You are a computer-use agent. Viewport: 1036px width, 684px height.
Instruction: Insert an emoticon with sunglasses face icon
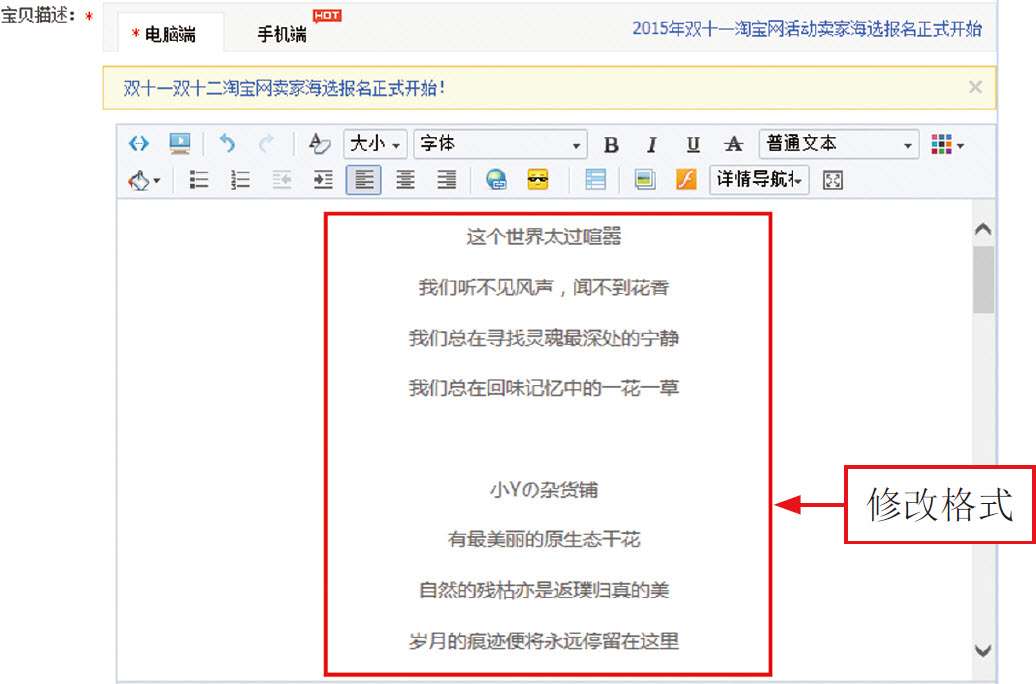point(538,180)
